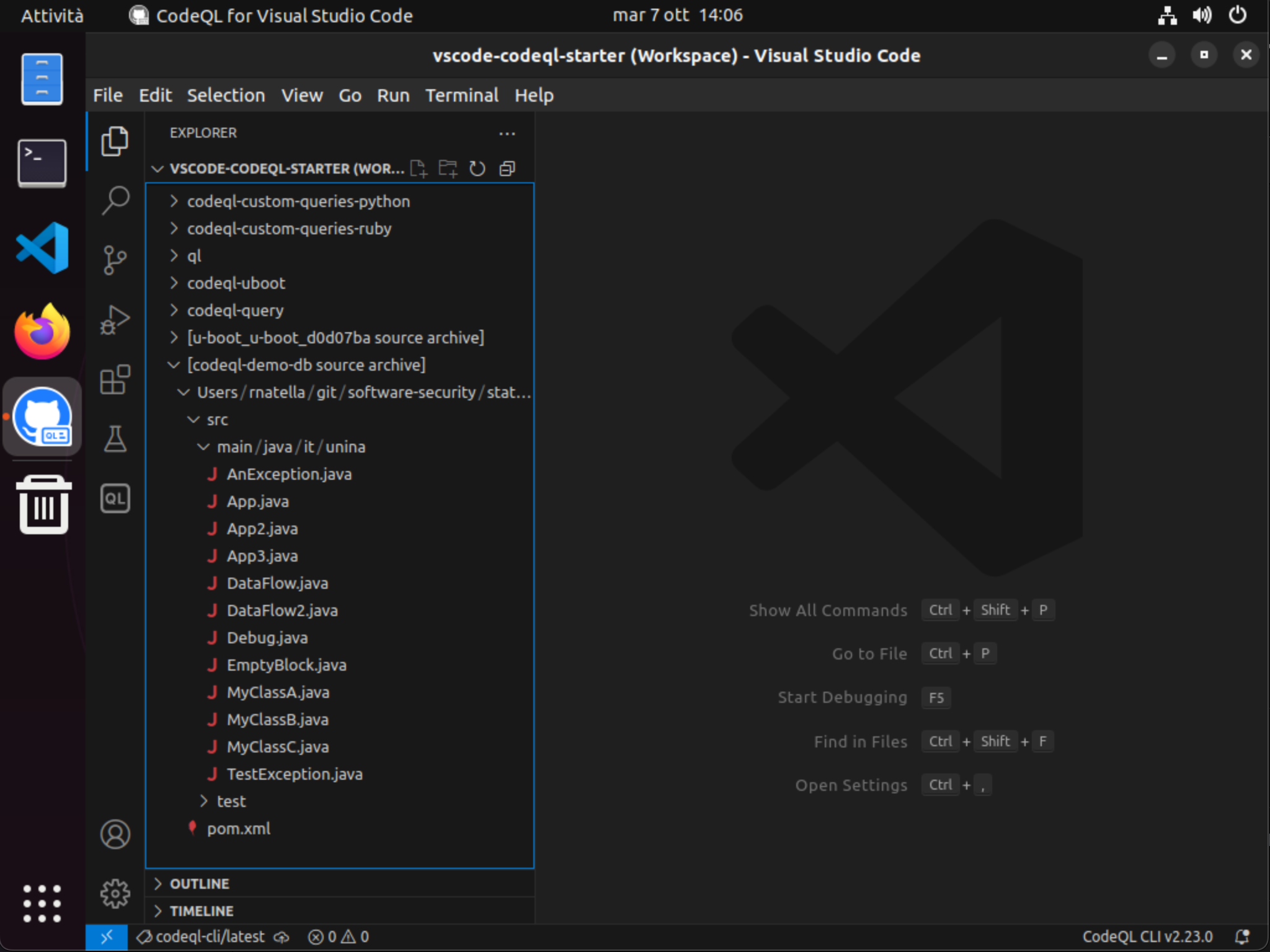Open the system volume indicator
Viewport: 1270px width, 952px height.
tap(1202, 15)
